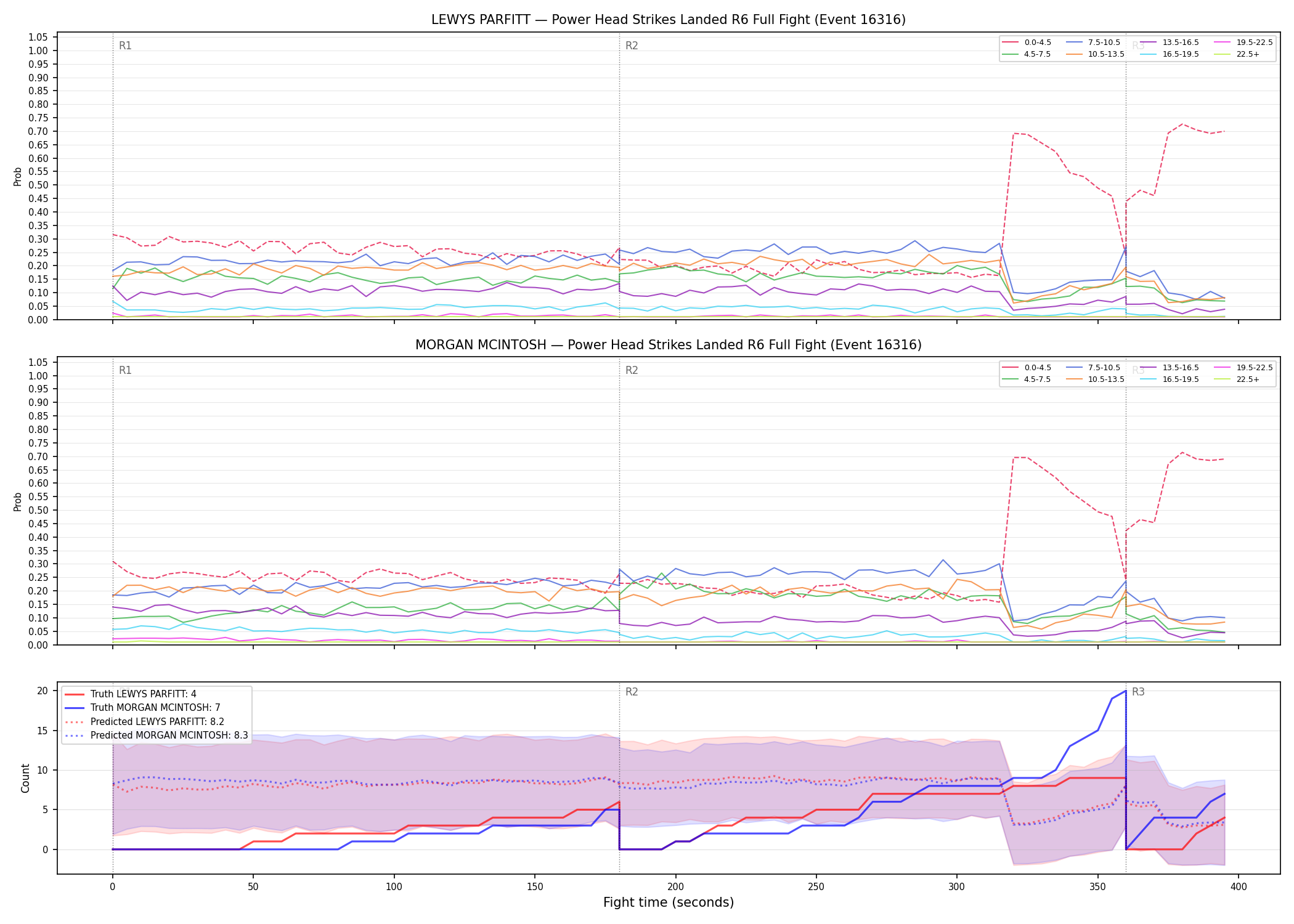The height and width of the screenshot is (924, 1294).
Task: Pick the 13.5-16.5 legend entry in McIntosh chart
Action: point(1170,368)
